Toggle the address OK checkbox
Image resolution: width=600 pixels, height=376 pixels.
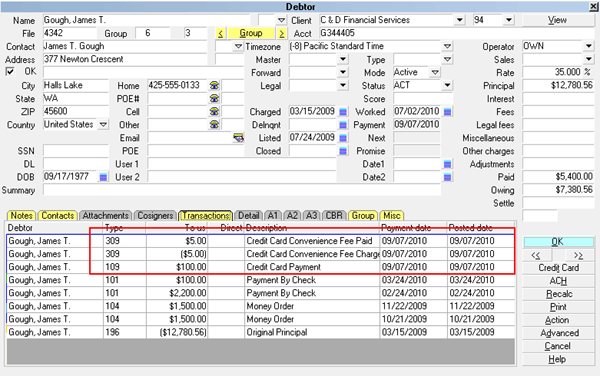pos(10,72)
